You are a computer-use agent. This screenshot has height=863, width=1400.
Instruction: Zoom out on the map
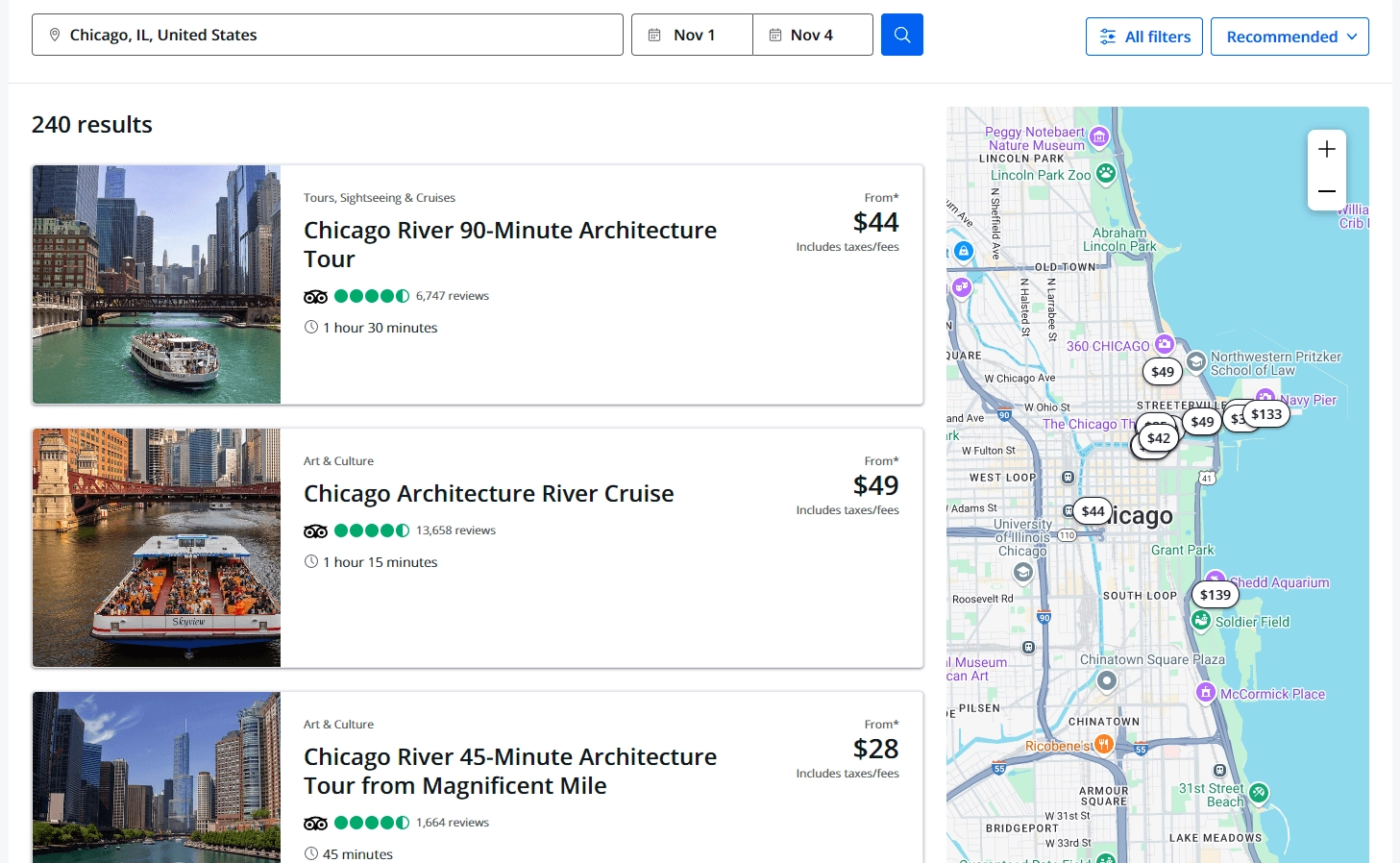[1326, 191]
